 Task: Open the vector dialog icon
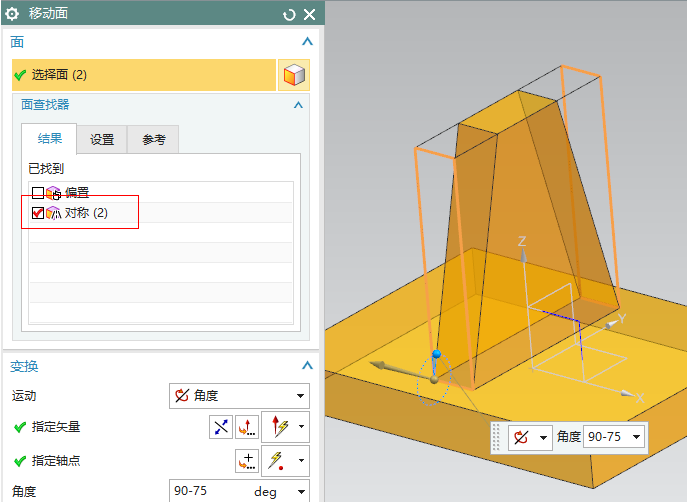pos(246,427)
